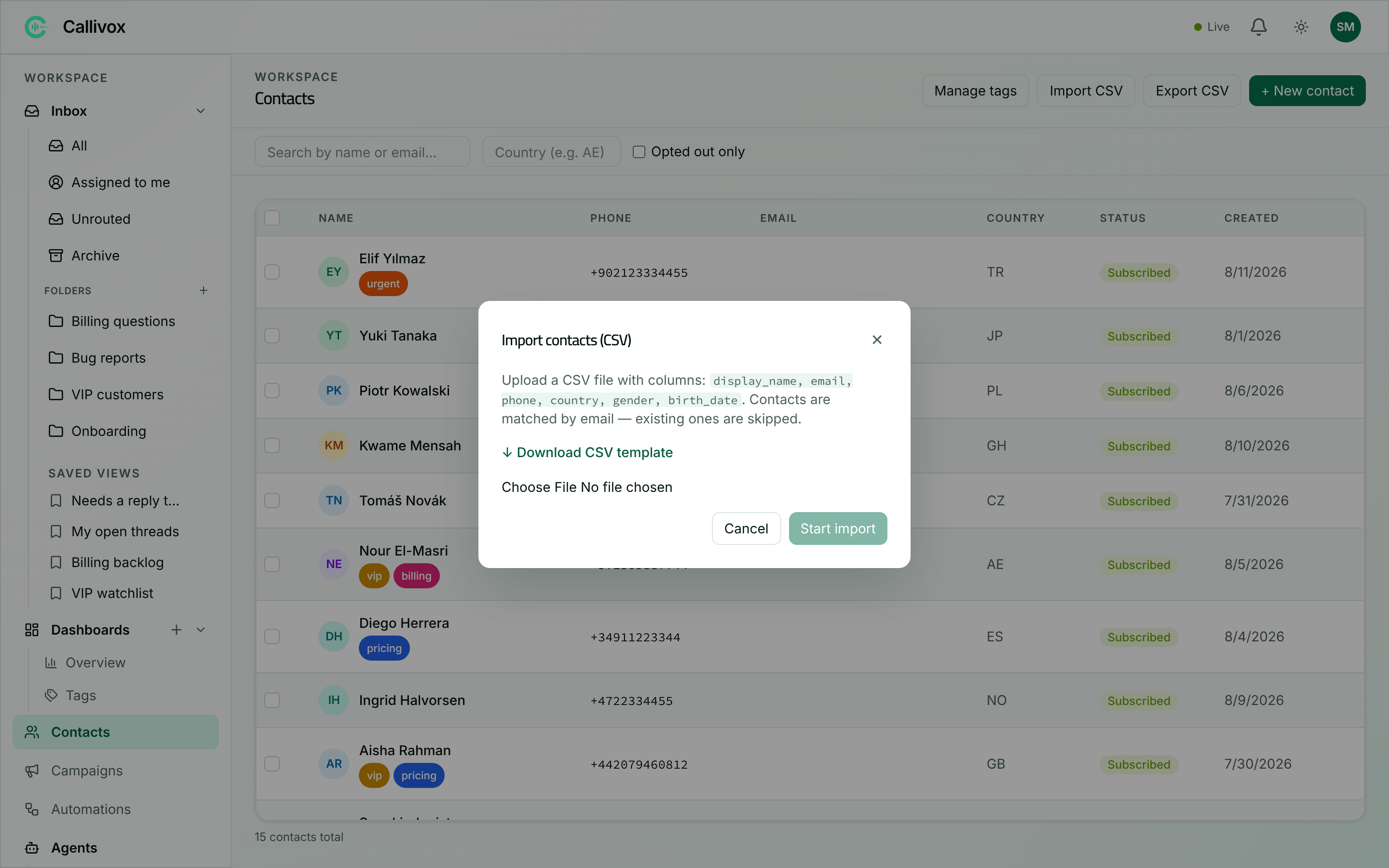Add a new folder with plus icon
The height and width of the screenshot is (868, 1389).
pos(203,290)
